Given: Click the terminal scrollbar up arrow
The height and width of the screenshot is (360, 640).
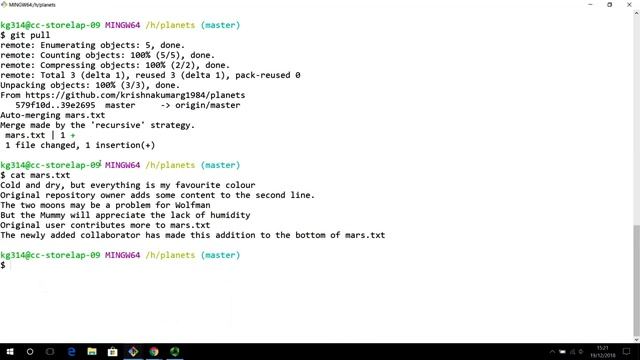Looking at the screenshot, I should pyautogui.click(x=636, y=13).
